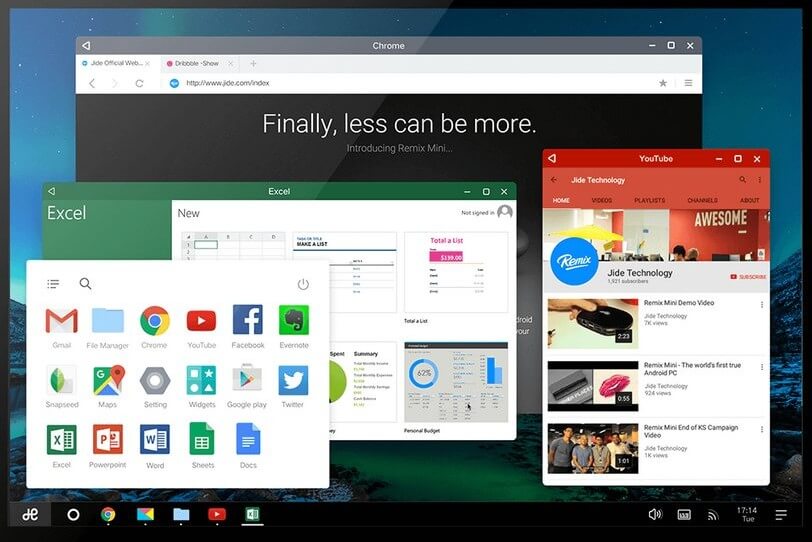Go back with the YouTube header arrow
Screen dimensions: 812x542
[x=554, y=180]
